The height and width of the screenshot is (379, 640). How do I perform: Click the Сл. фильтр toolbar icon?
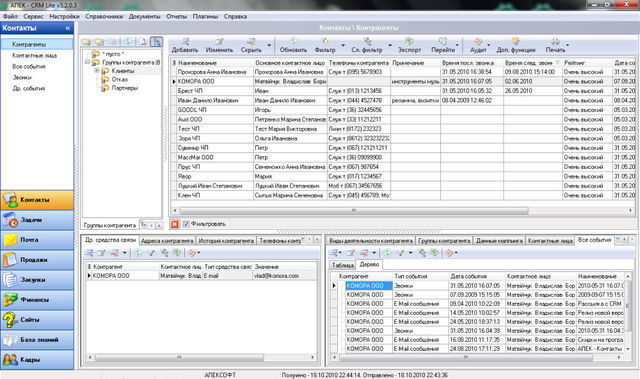point(367,42)
